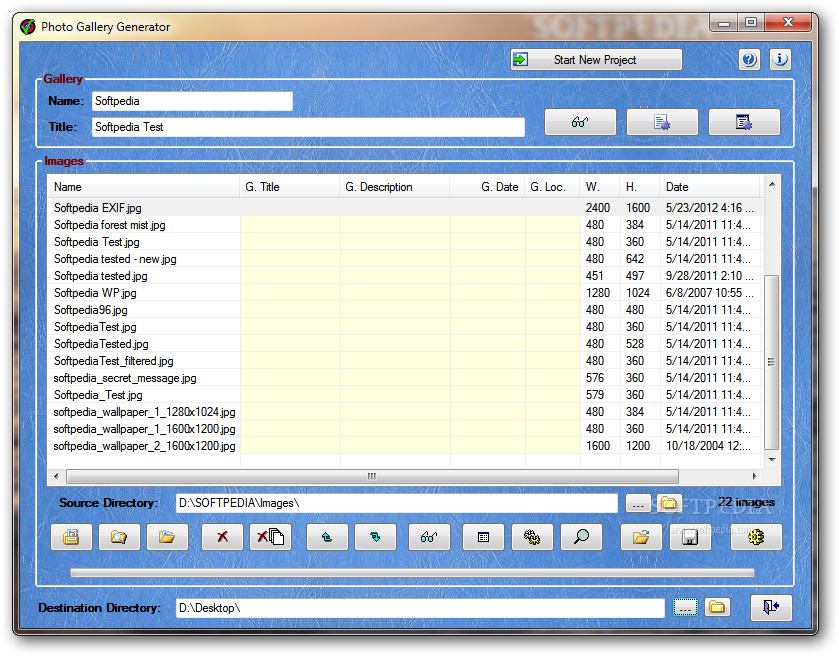The width and height of the screenshot is (839, 656).
Task: Remove selected image with red X icon
Action: [x=222, y=537]
